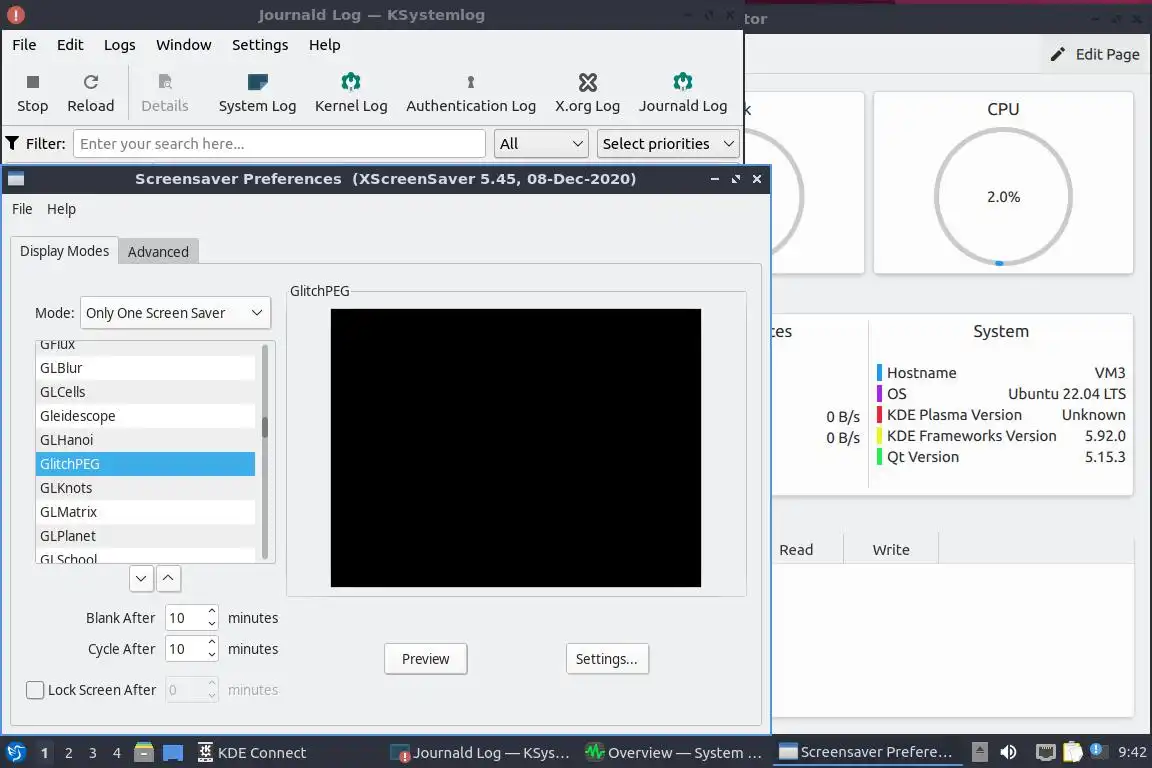1152x768 pixels.
Task: Switch to virtual desktop 2
Action: 68,753
